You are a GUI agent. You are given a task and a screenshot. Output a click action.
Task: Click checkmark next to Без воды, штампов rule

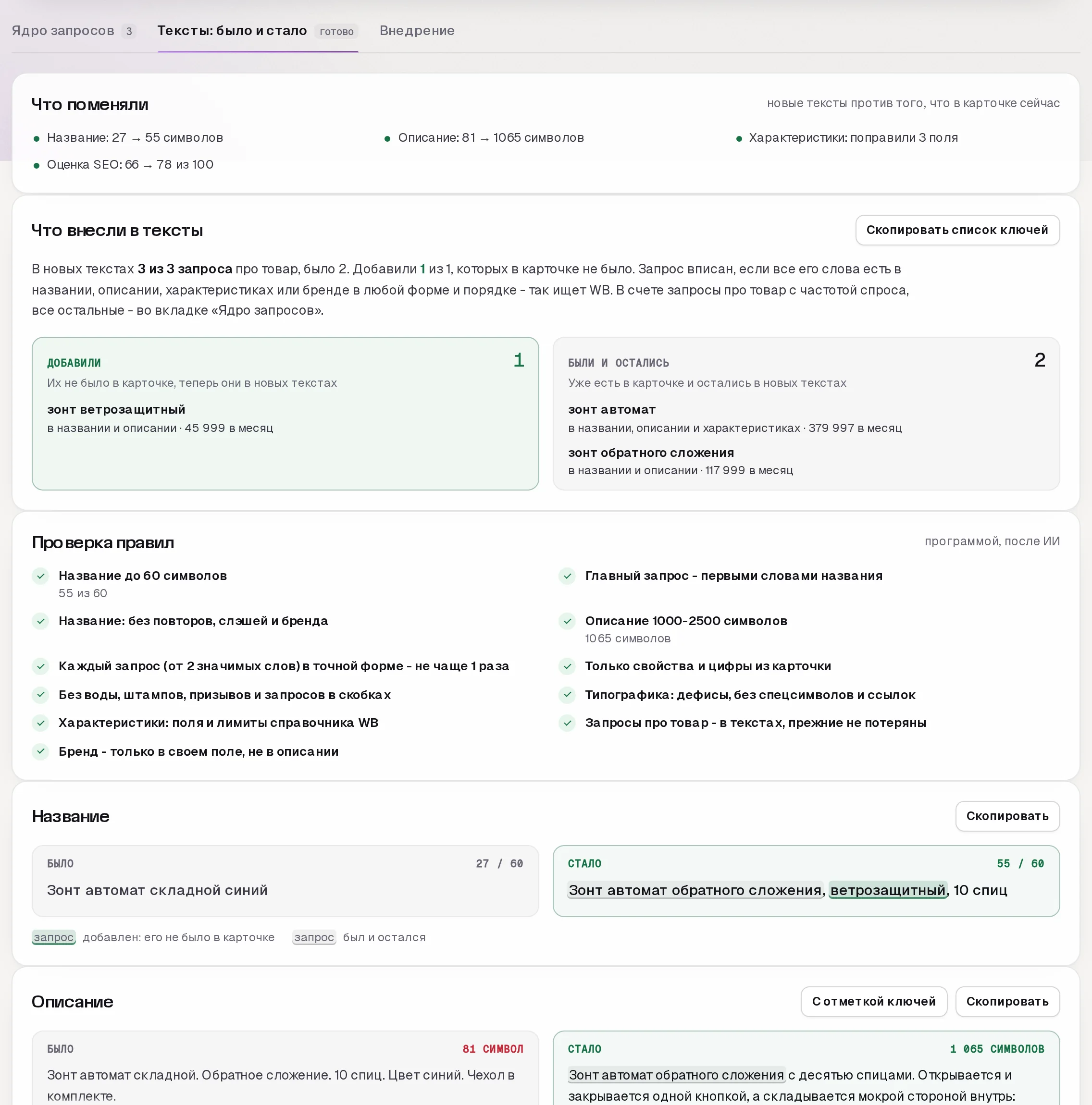[x=41, y=695]
